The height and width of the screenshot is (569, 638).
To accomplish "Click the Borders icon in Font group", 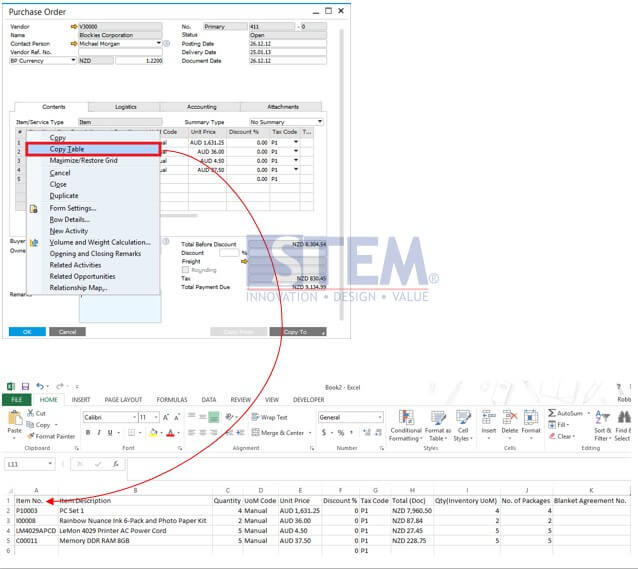I will click(131, 433).
